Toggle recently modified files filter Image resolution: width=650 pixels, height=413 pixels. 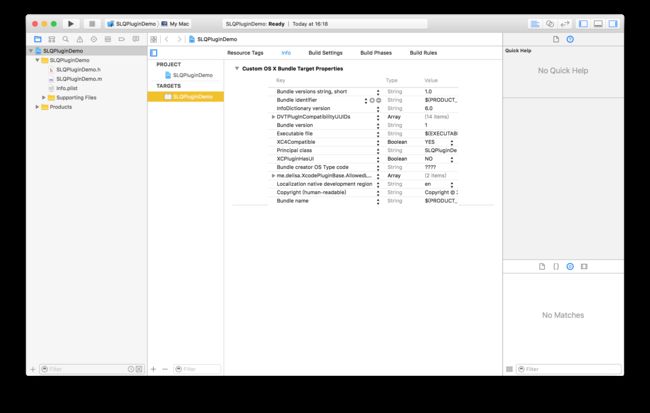pyautogui.click(x=131, y=369)
